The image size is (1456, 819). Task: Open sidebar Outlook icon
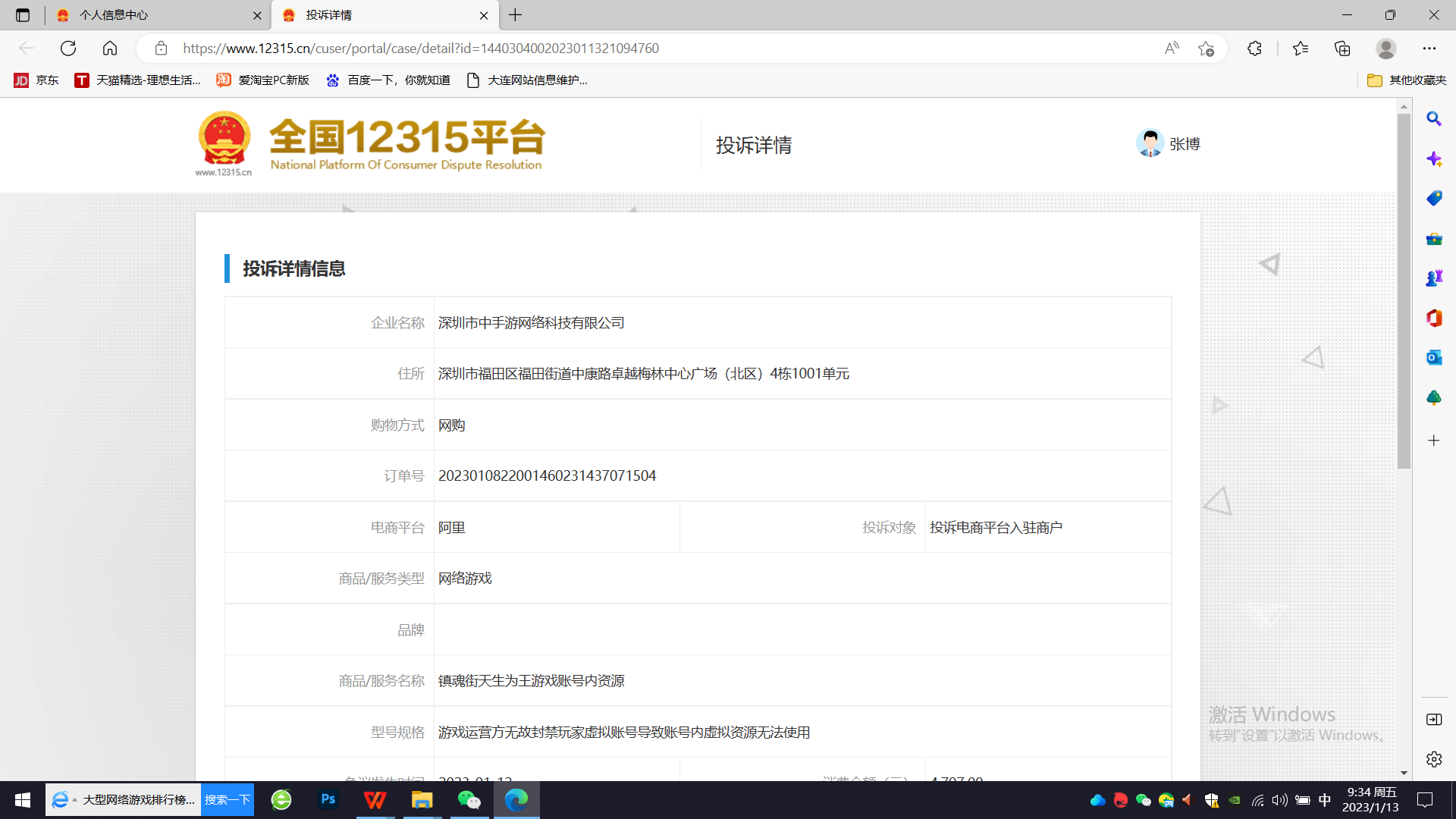tap(1434, 358)
